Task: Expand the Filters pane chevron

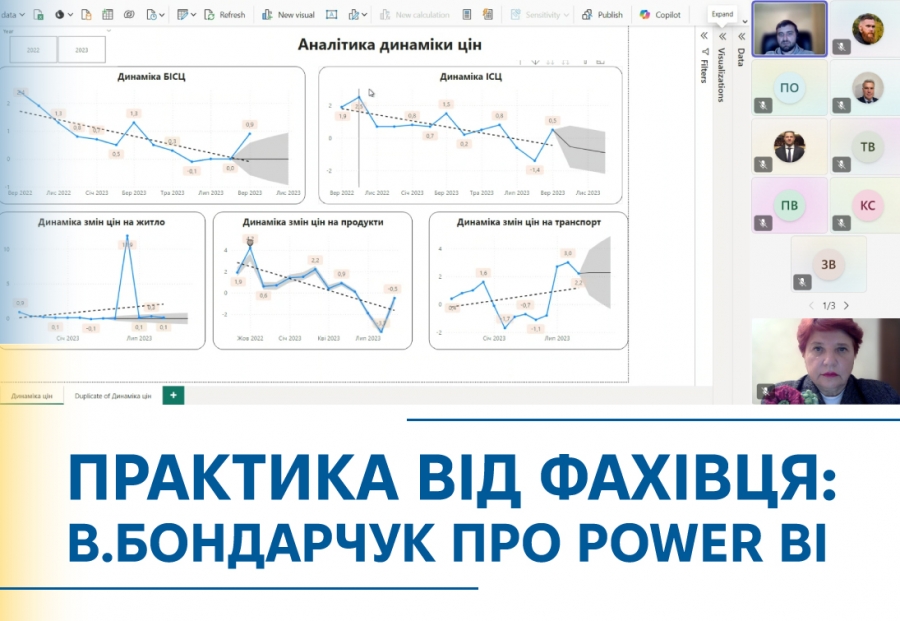Action: (704, 36)
